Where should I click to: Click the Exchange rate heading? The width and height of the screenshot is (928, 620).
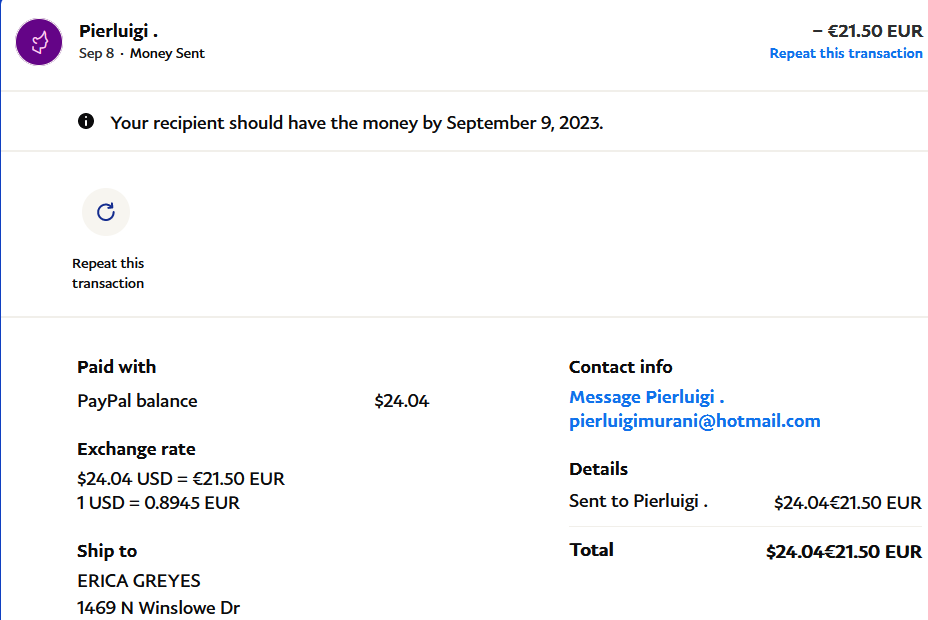tap(136, 449)
